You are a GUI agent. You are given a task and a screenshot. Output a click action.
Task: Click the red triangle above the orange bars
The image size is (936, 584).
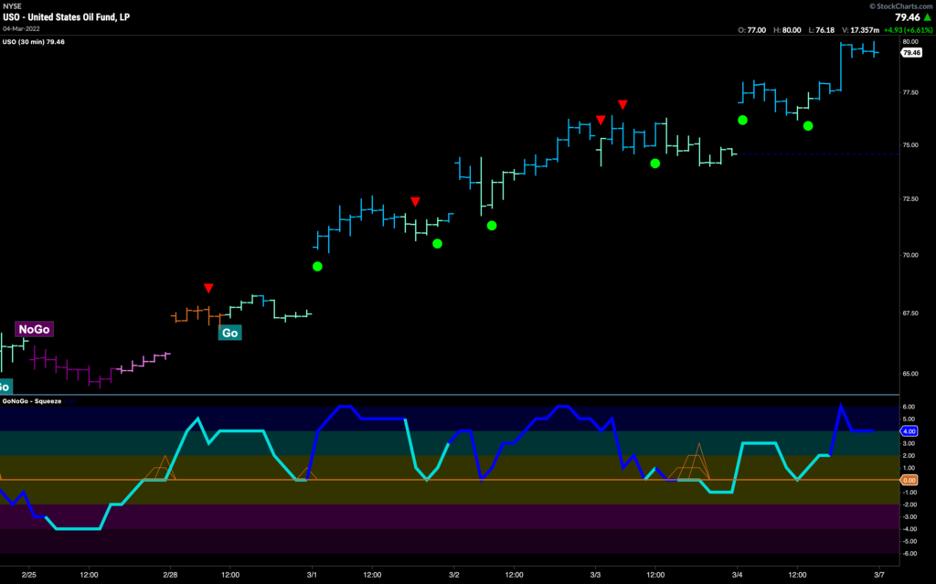(x=208, y=288)
